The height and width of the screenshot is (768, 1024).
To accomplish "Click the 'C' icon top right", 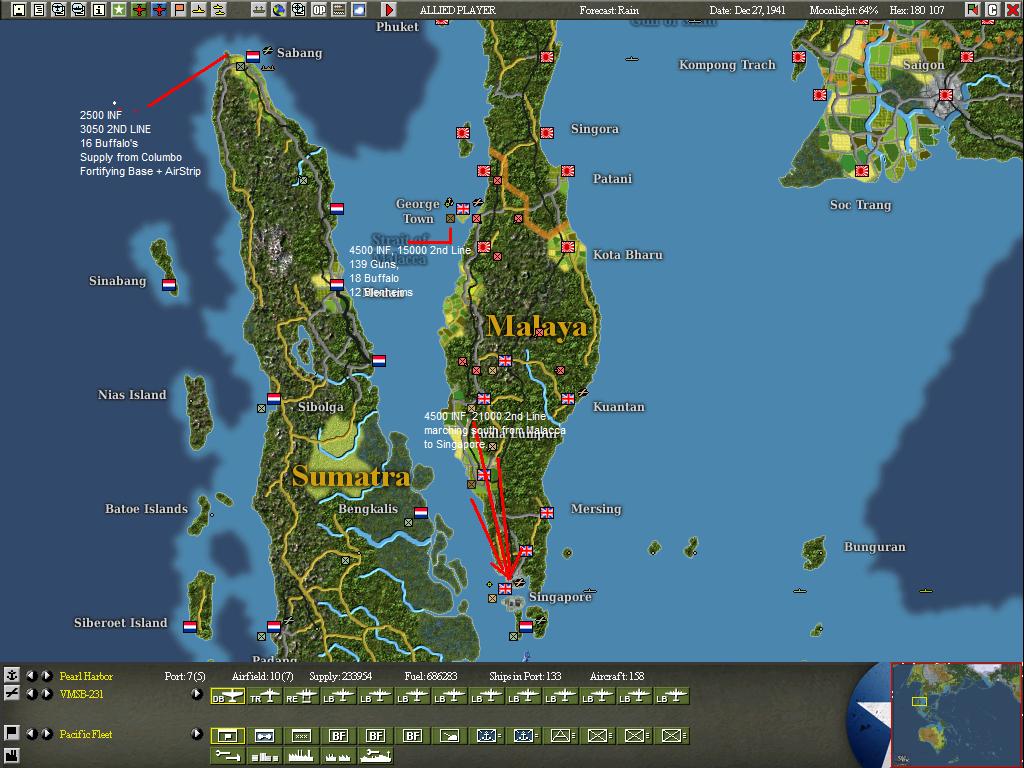I will 992,10.
